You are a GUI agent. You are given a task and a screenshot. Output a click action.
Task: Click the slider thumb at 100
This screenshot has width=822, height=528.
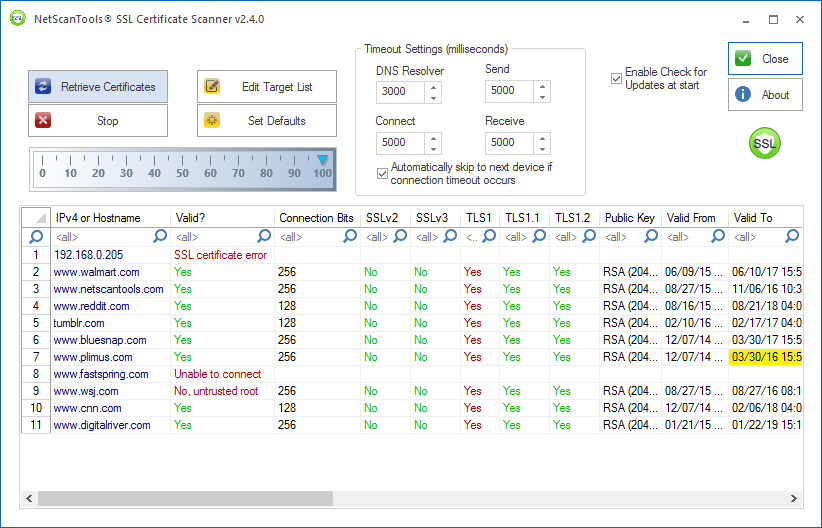coord(322,160)
